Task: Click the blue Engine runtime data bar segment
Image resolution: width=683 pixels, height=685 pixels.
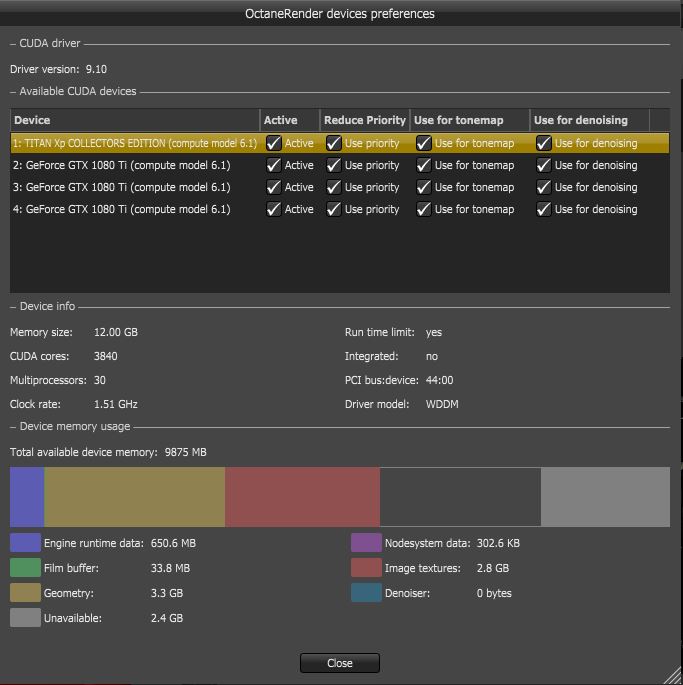Action: tap(27, 497)
